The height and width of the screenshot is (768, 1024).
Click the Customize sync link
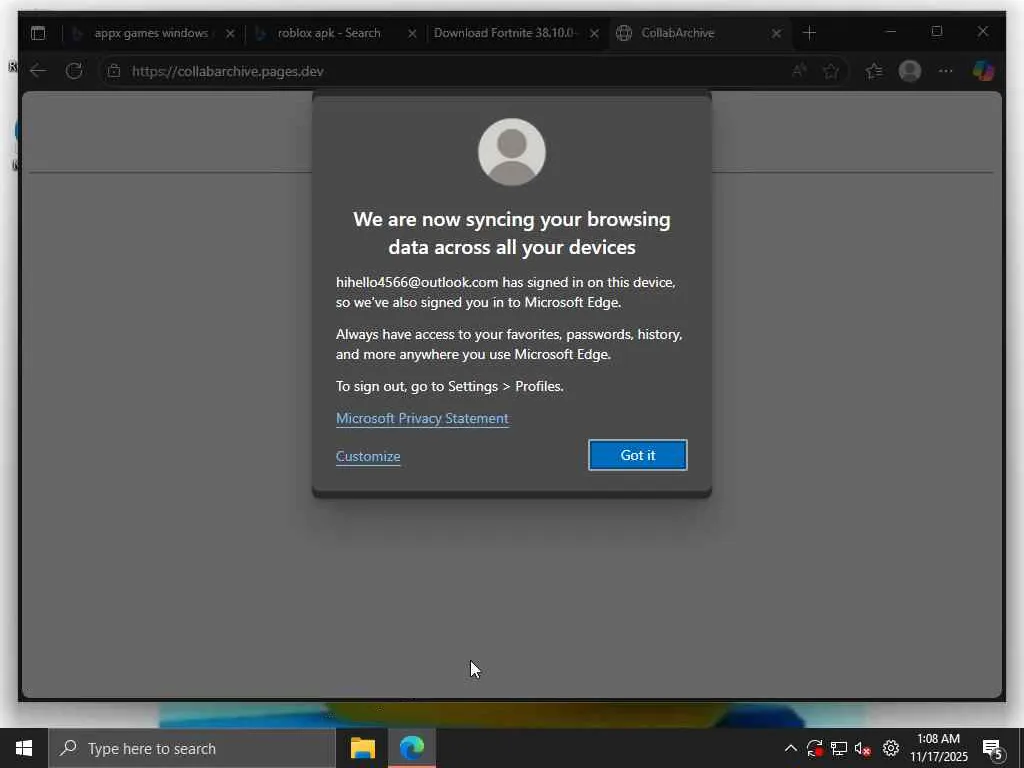pyautogui.click(x=368, y=456)
